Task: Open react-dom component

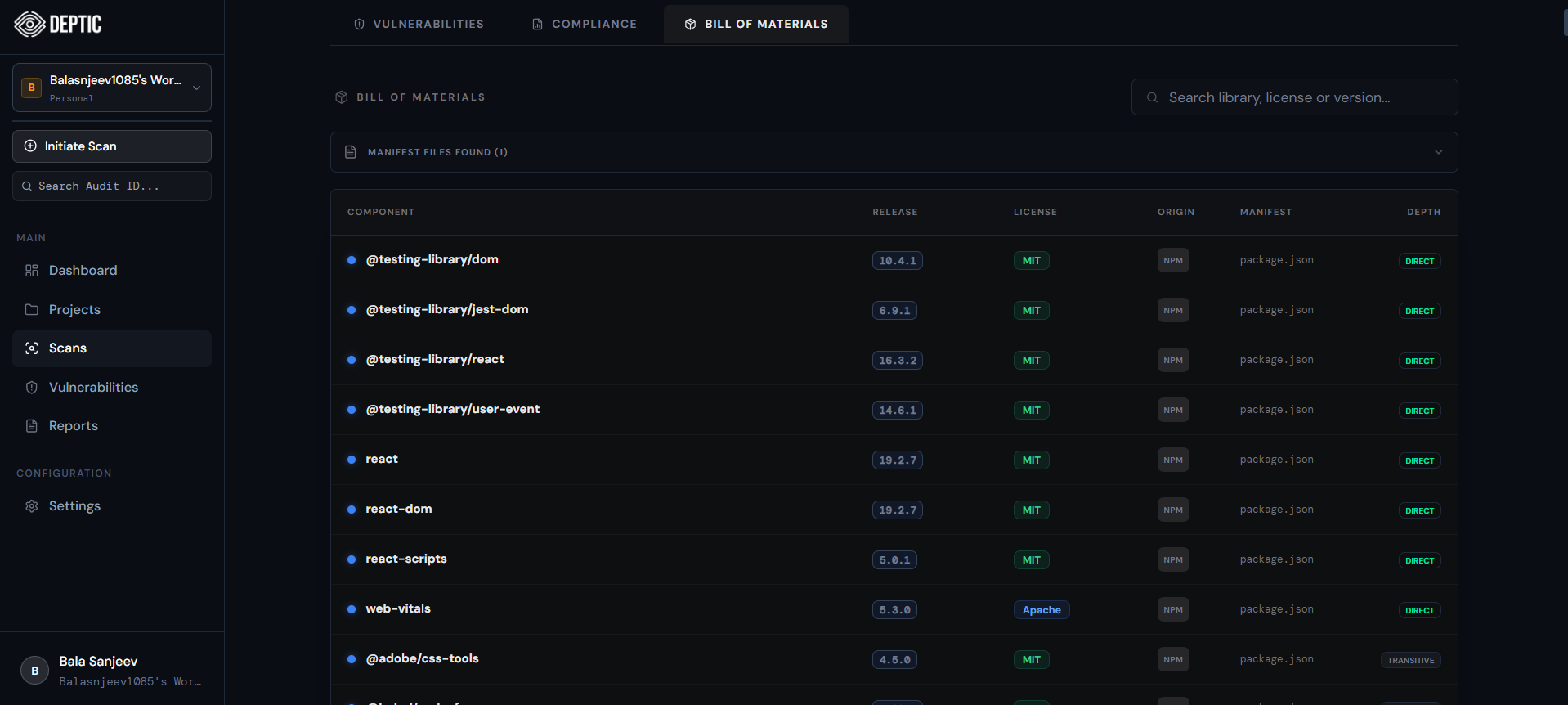Action: [399, 510]
